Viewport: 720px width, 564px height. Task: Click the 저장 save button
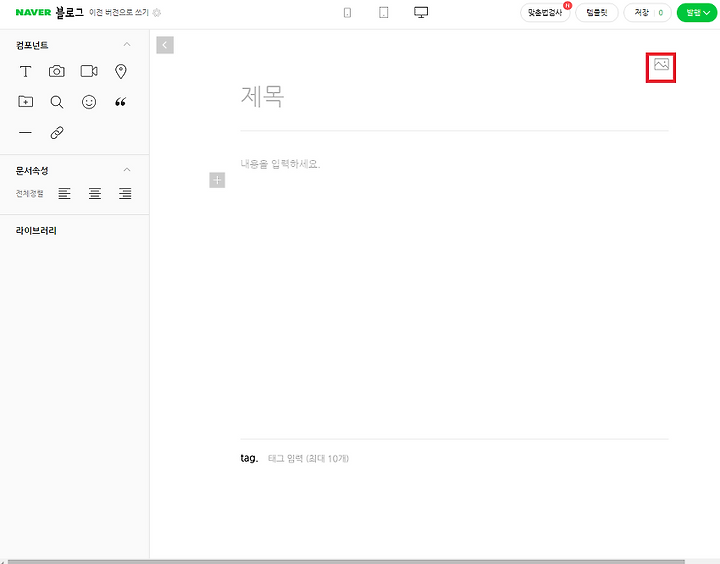[x=647, y=13]
